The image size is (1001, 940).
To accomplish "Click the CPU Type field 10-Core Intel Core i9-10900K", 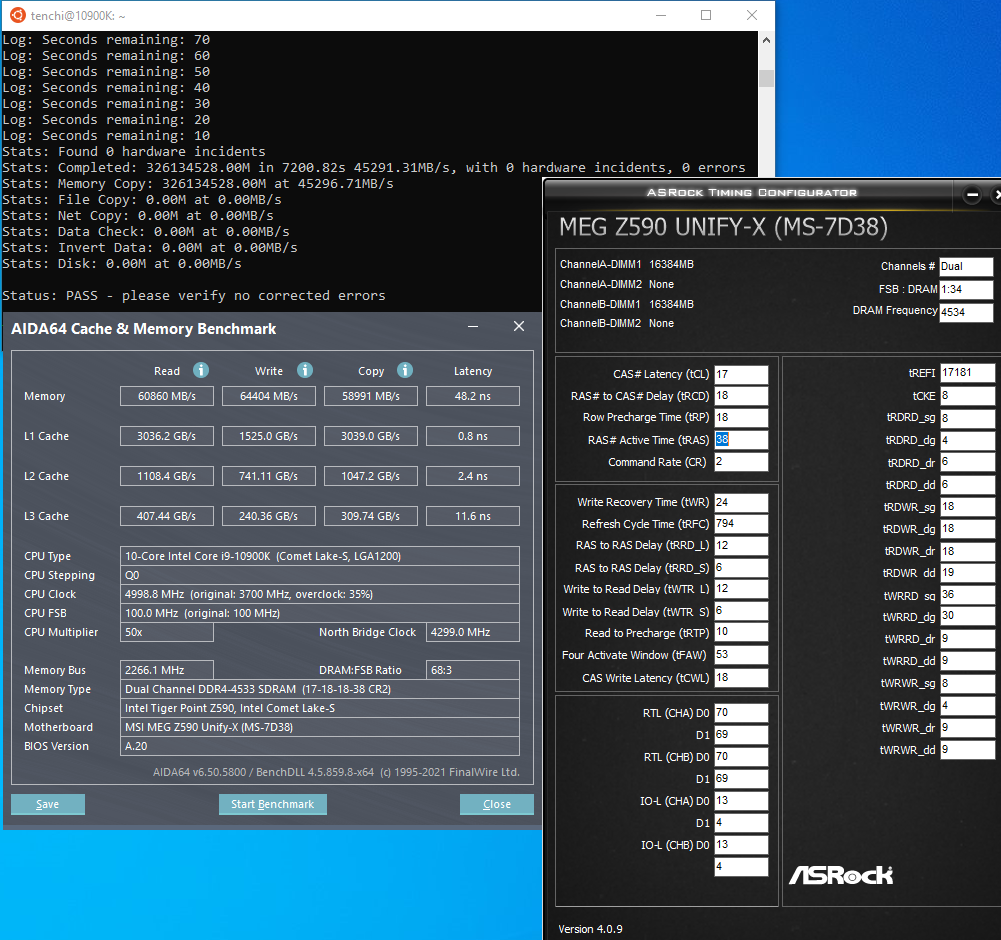I will pyautogui.click(x=320, y=556).
